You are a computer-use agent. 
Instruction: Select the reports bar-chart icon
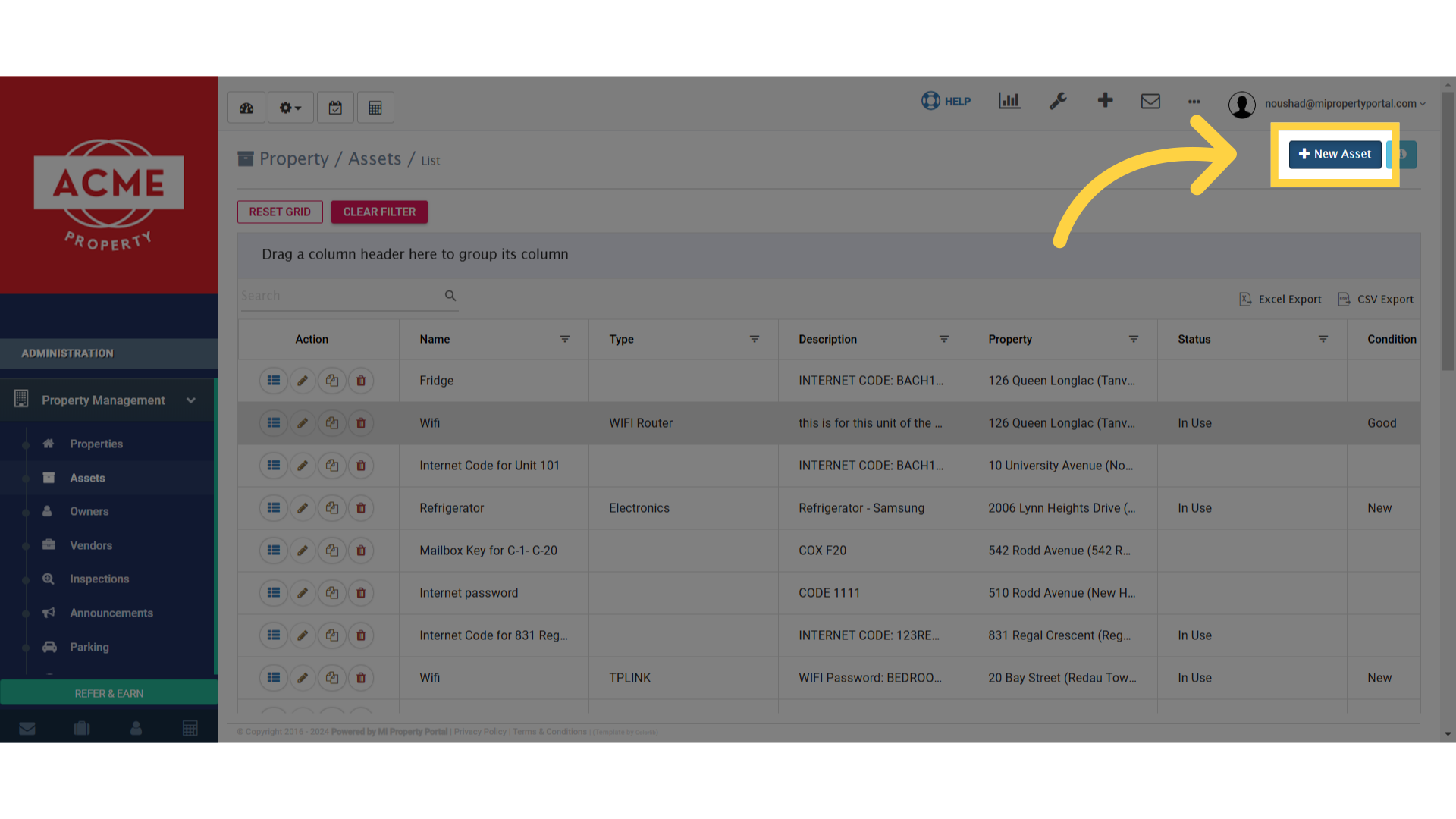pos(1009,101)
